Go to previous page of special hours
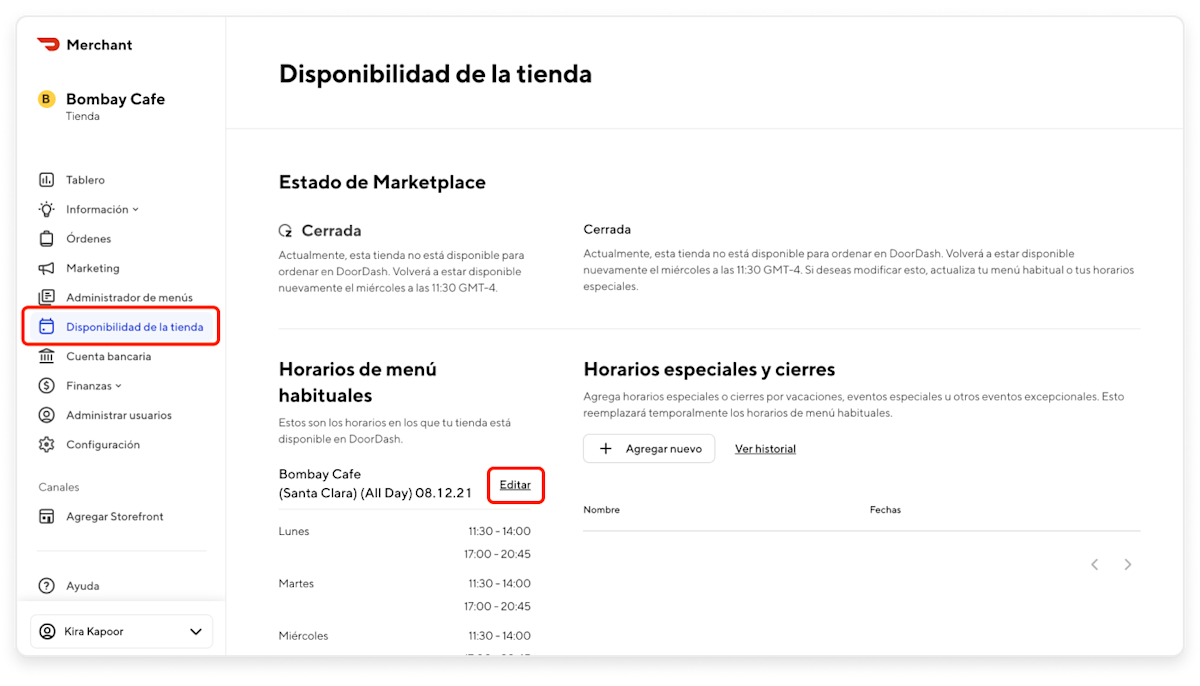1200x686 pixels. pos(1094,565)
